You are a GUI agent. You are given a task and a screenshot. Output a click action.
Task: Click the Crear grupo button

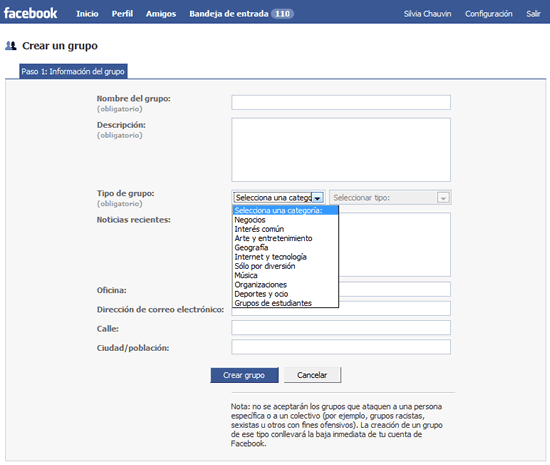pos(244,375)
